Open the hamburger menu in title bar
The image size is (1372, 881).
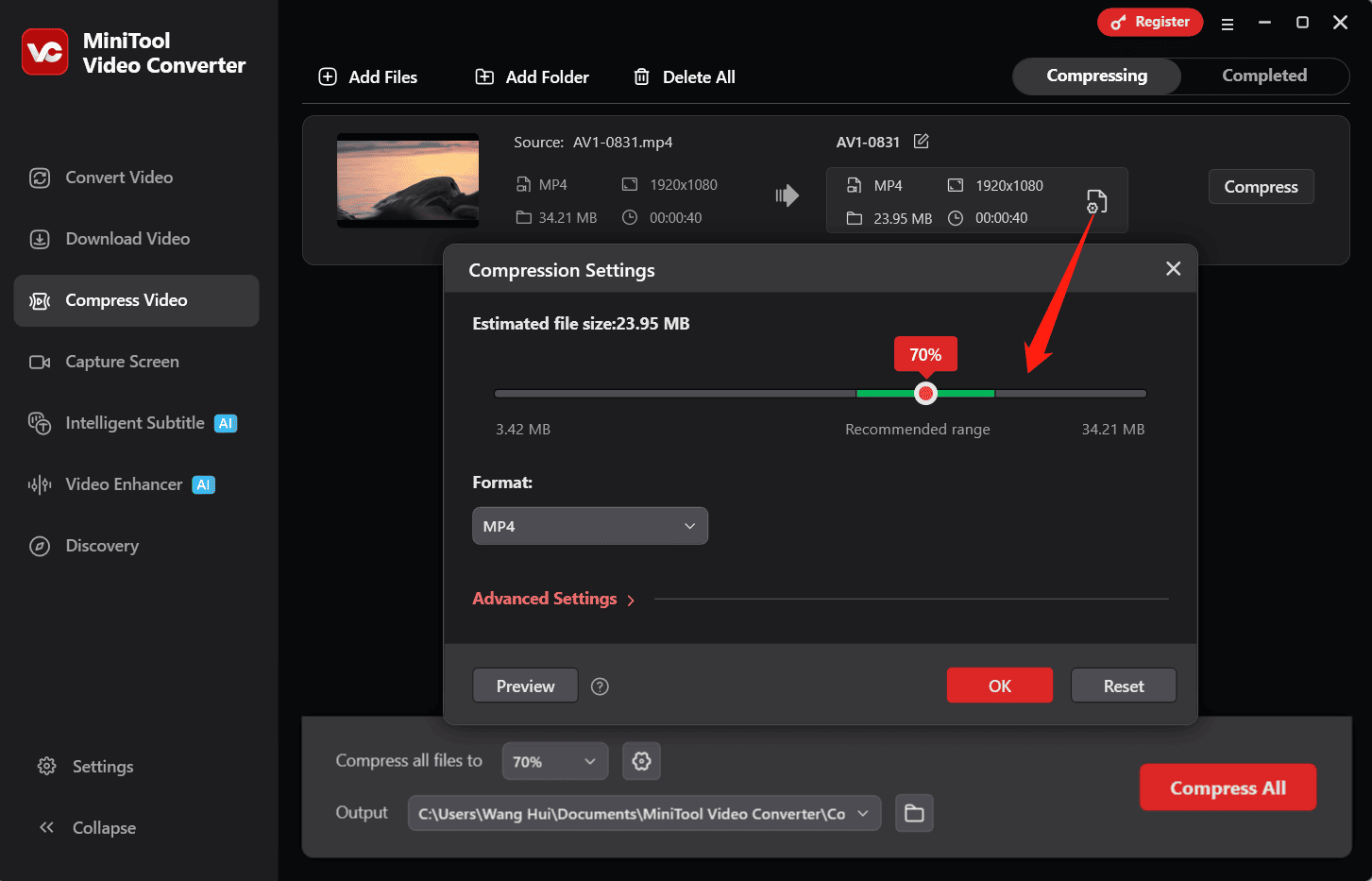coord(1228,24)
